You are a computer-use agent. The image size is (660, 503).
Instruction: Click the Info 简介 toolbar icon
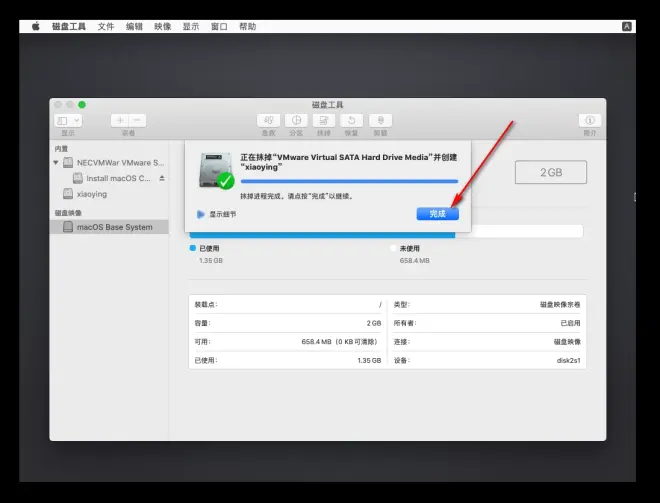(590, 120)
